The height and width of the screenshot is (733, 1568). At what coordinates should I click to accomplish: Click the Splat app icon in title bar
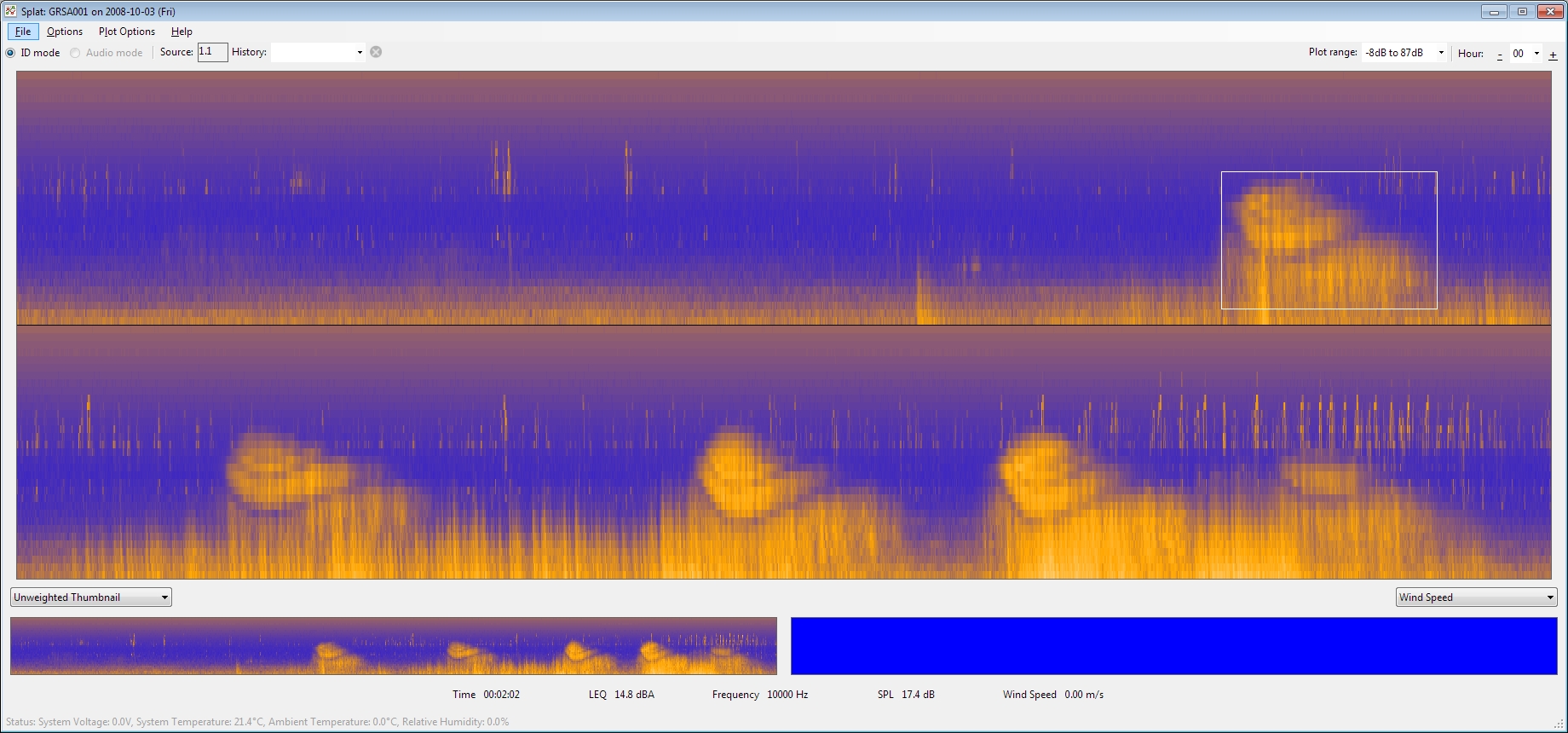pyautogui.click(x=10, y=11)
